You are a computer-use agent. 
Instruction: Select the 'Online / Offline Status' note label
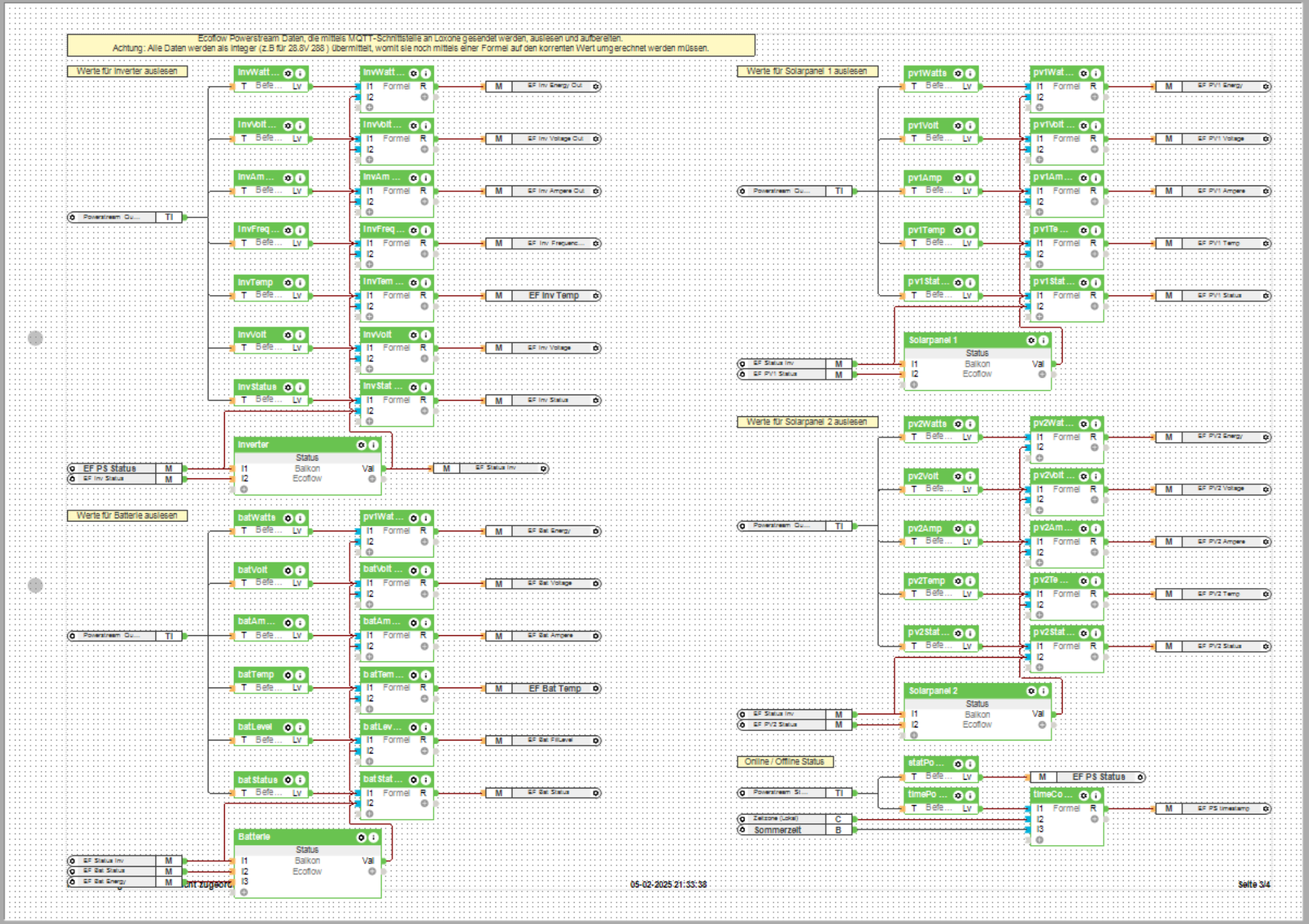(x=784, y=762)
